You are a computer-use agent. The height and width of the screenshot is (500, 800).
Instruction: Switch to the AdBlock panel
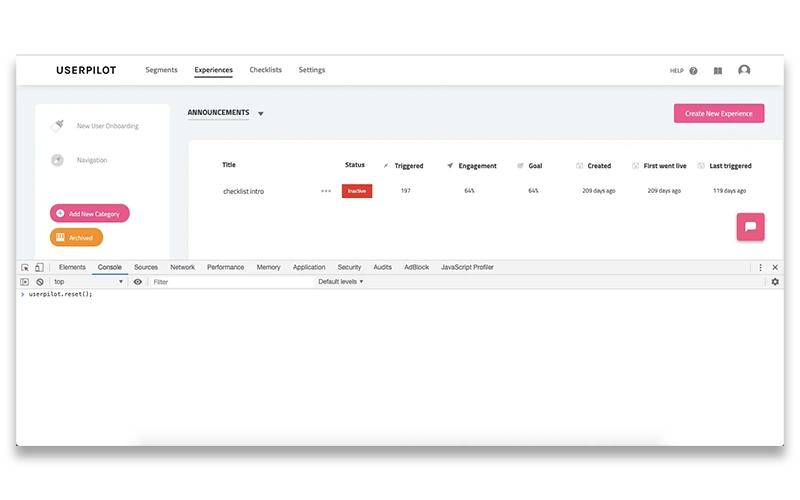[x=416, y=267]
